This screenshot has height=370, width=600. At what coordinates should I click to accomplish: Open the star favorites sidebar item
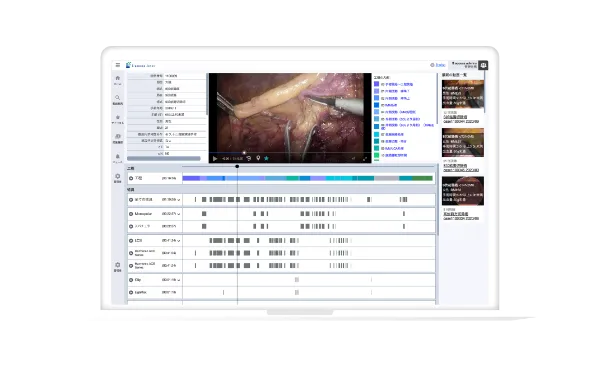[x=117, y=119]
